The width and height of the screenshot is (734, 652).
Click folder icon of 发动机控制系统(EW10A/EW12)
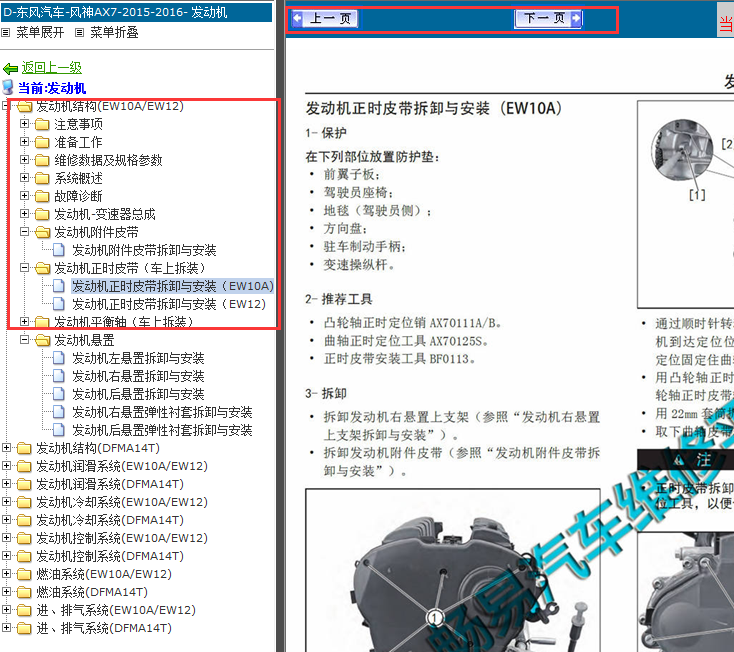point(24,538)
